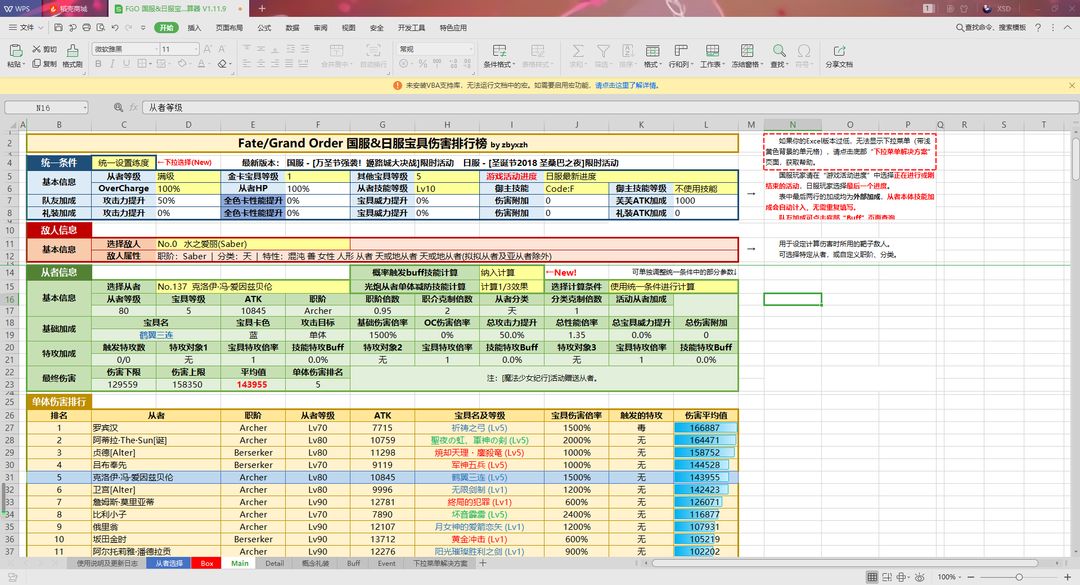Image resolution: width=1080 pixels, height=585 pixels.
Task: Toggle Underline formatting
Action: point(126,63)
